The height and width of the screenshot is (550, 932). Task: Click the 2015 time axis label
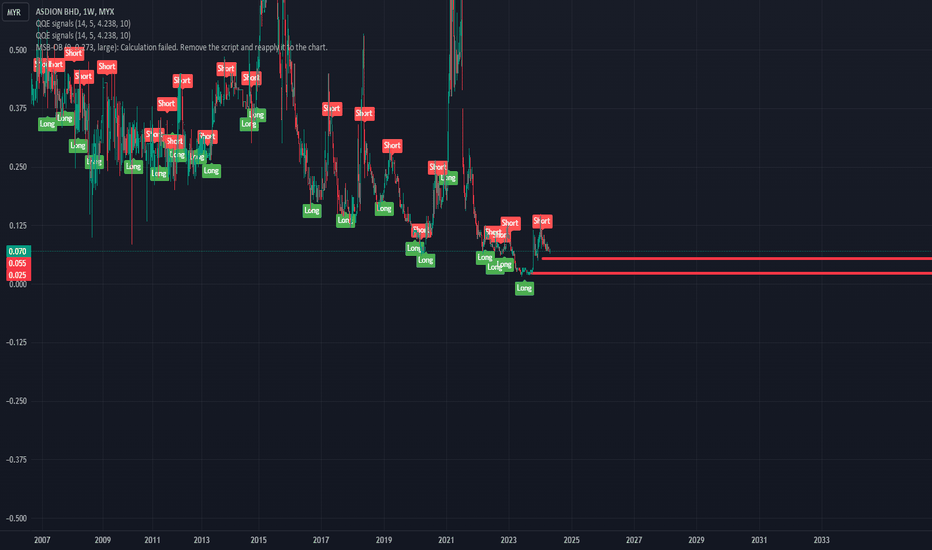click(x=259, y=540)
